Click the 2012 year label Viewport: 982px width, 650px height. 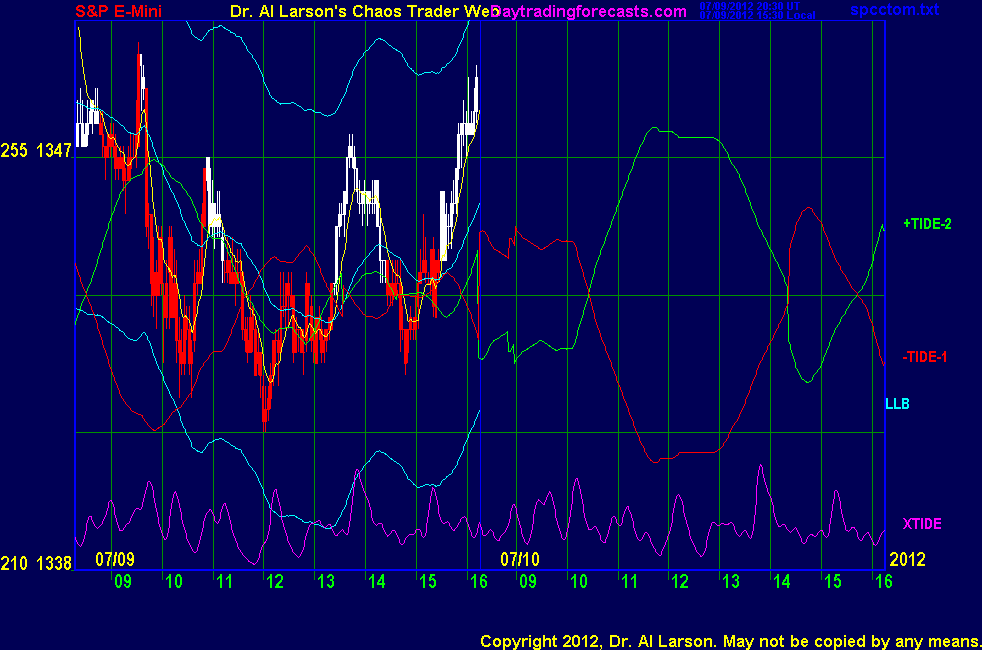[908, 557]
